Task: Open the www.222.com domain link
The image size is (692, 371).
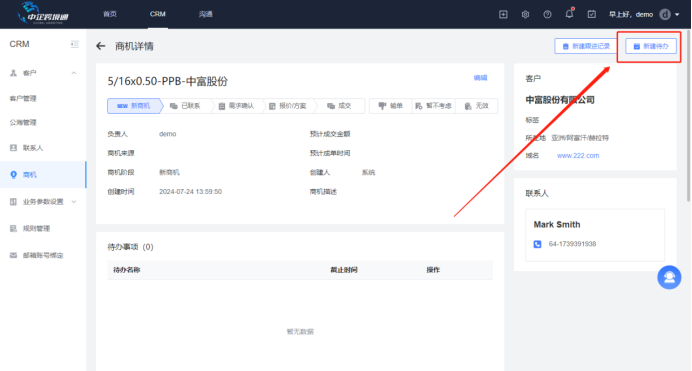Action: pyautogui.click(x=578, y=155)
